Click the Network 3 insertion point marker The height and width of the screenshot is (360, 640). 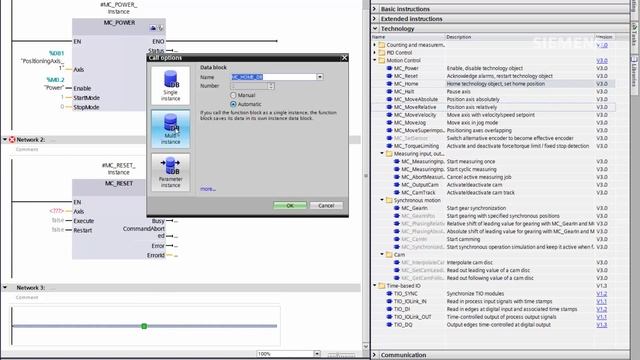tap(144, 326)
